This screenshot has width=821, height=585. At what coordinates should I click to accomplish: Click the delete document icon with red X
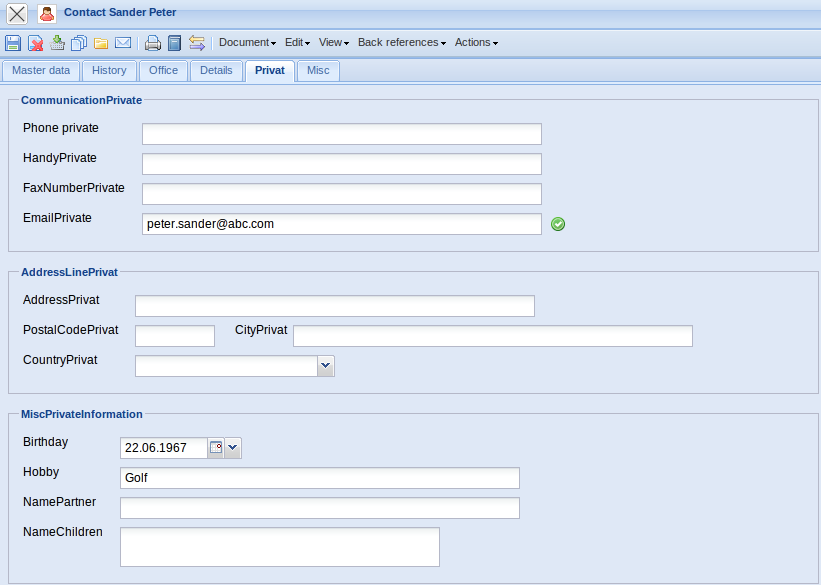tap(35, 43)
